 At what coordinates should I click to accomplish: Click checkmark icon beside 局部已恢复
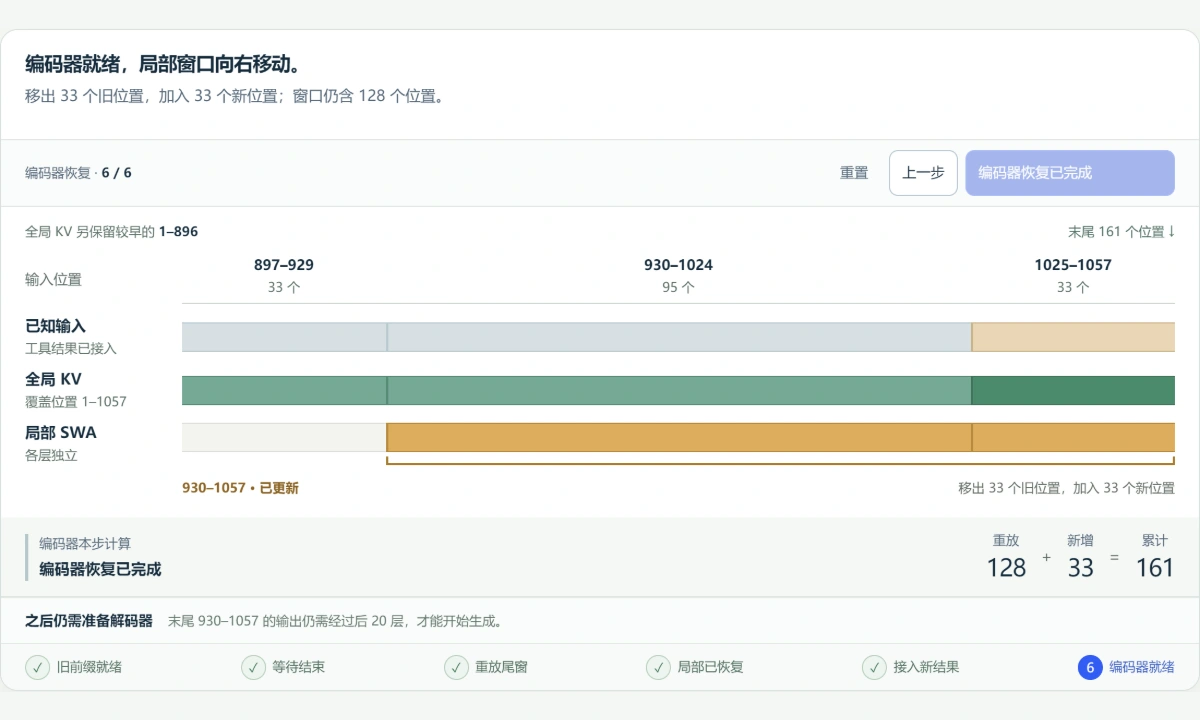point(658,667)
